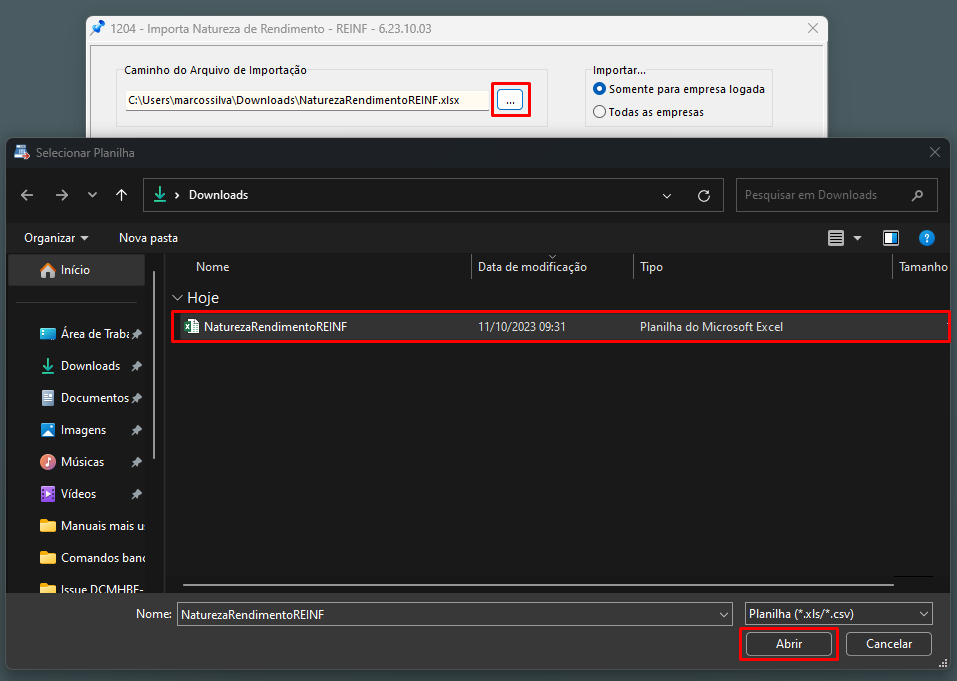Click the refresh button beside address bar
The height and width of the screenshot is (681, 957).
pos(704,196)
